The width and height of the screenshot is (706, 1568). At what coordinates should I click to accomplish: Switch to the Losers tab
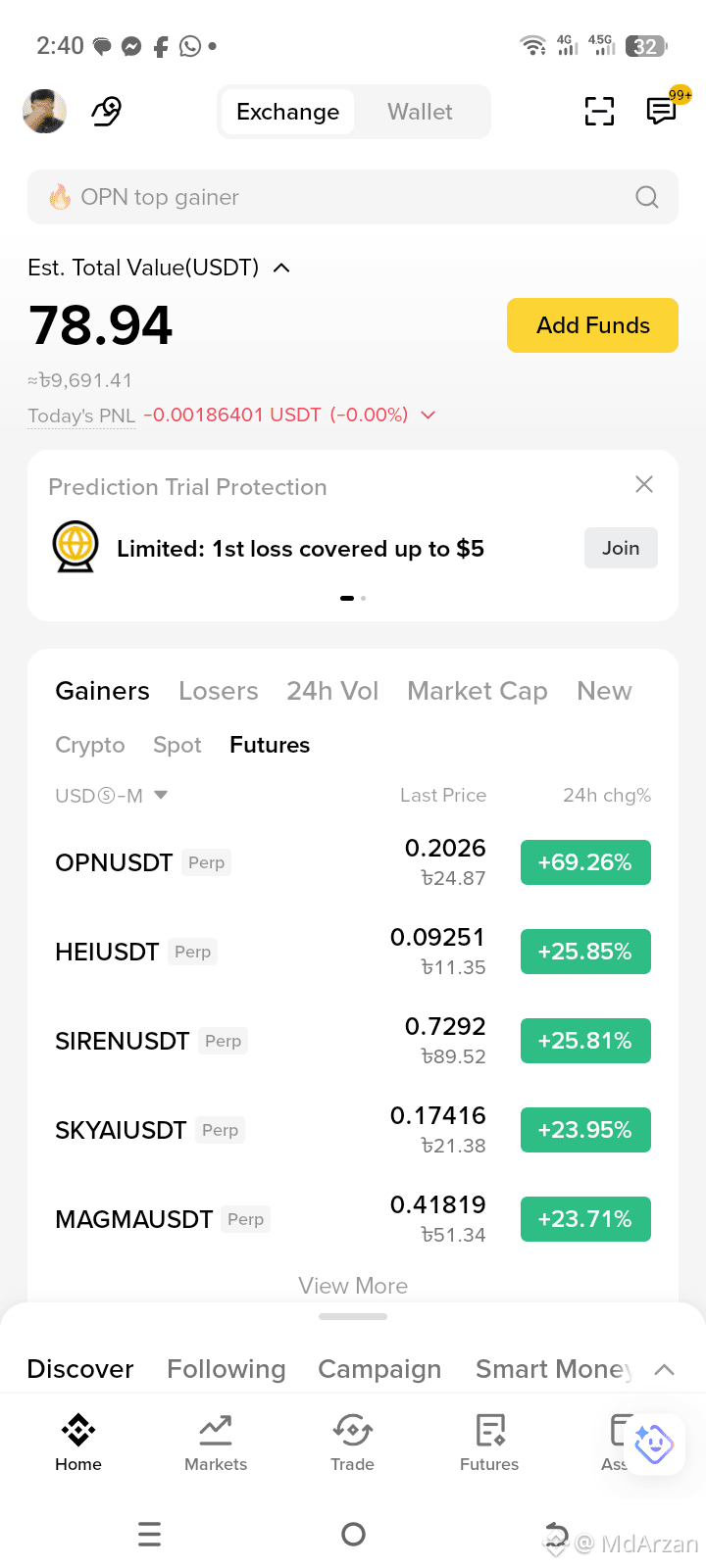click(x=218, y=691)
